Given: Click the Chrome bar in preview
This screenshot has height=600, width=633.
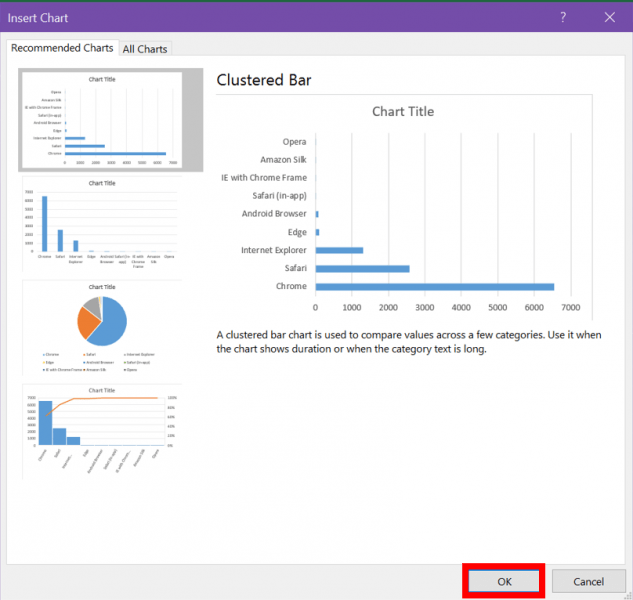Looking at the screenshot, I should tap(434, 287).
